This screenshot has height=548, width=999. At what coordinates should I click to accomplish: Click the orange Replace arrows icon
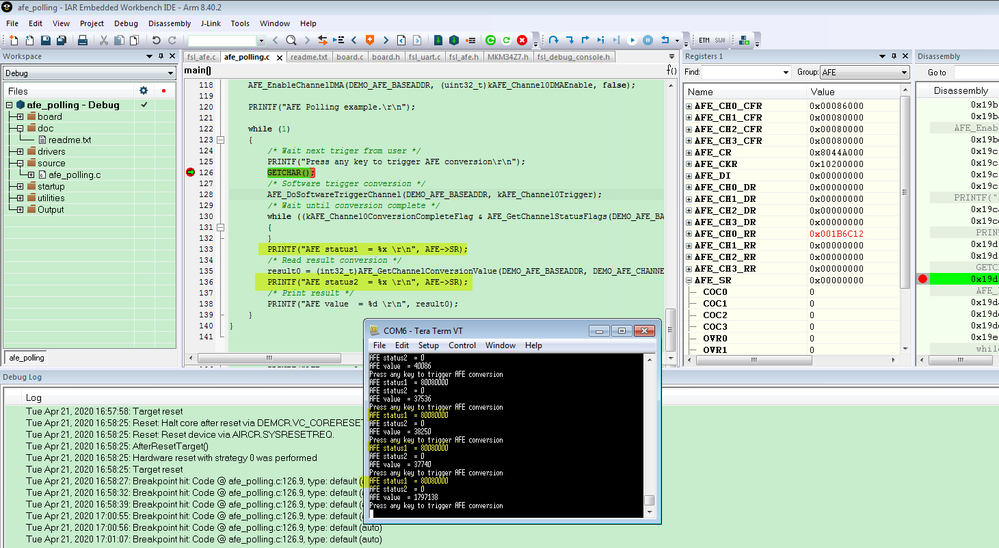(322, 40)
